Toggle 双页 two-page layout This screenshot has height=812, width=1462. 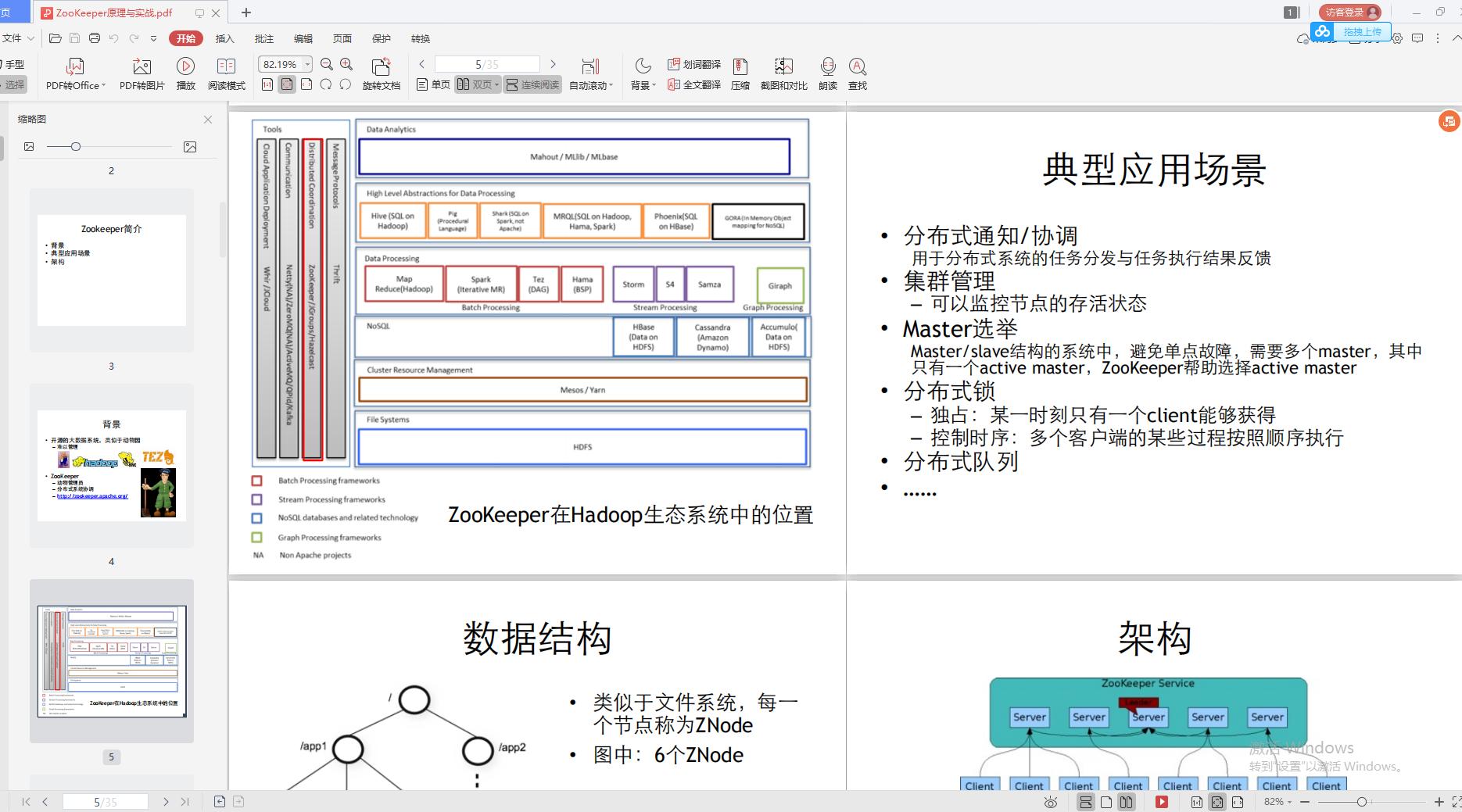[477, 84]
